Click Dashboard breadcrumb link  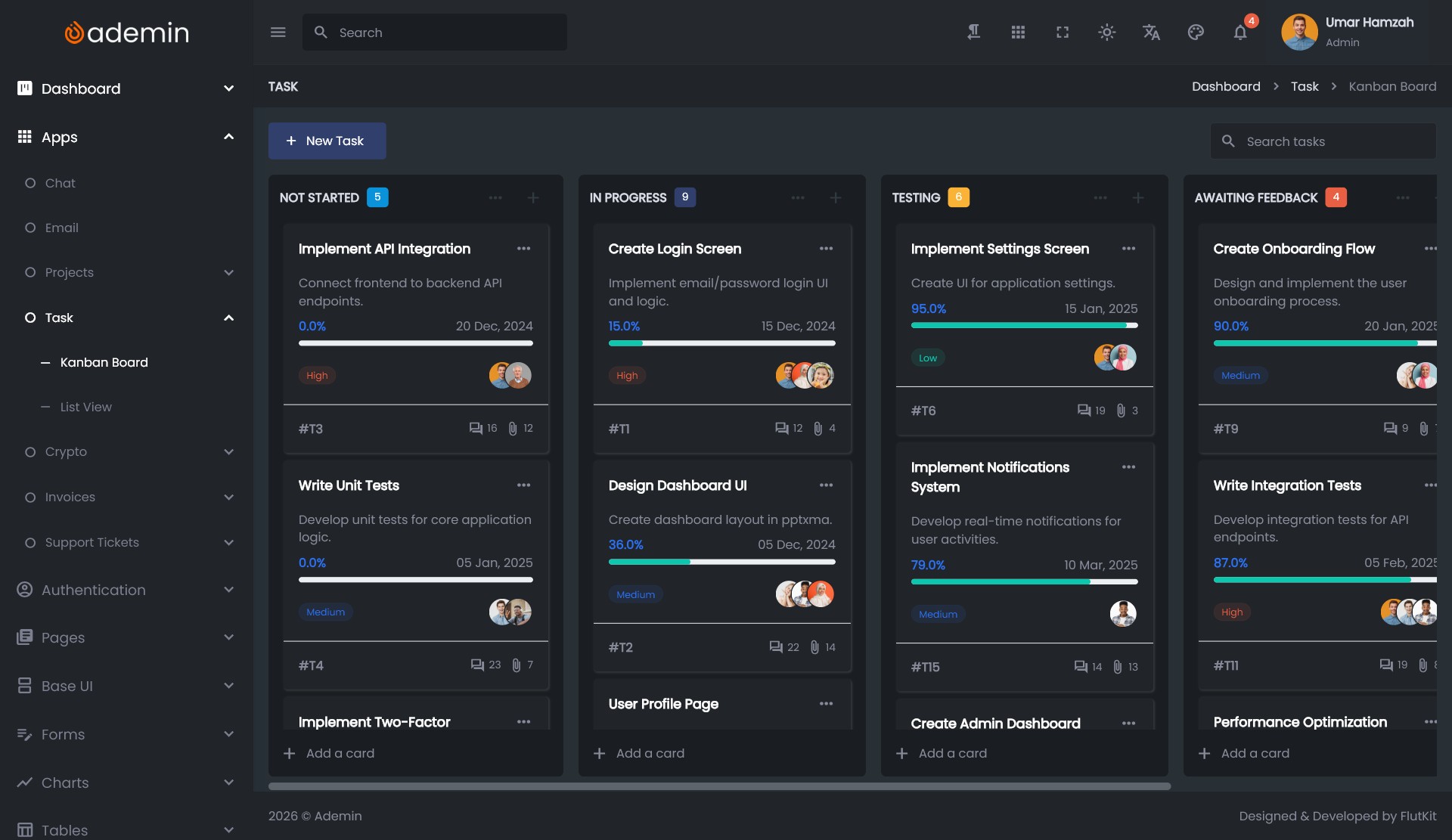[1225, 86]
